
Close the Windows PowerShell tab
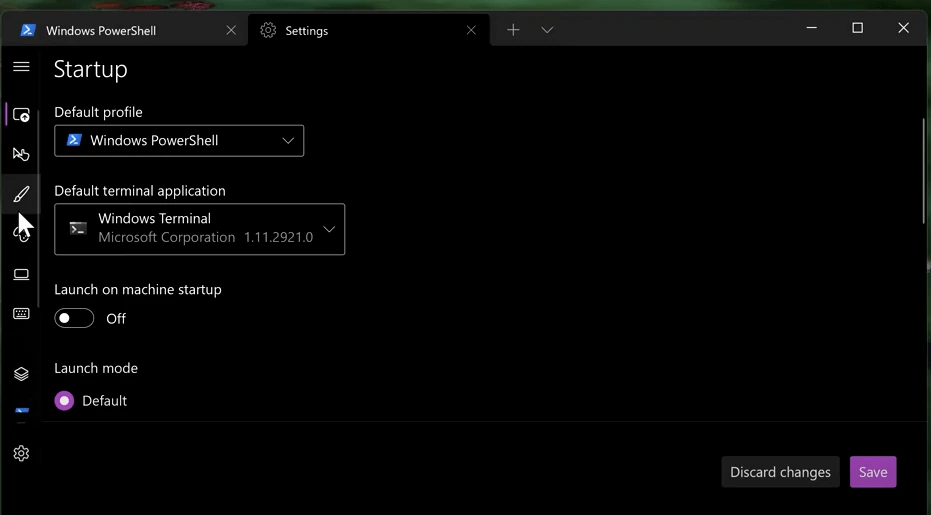point(231,30)
